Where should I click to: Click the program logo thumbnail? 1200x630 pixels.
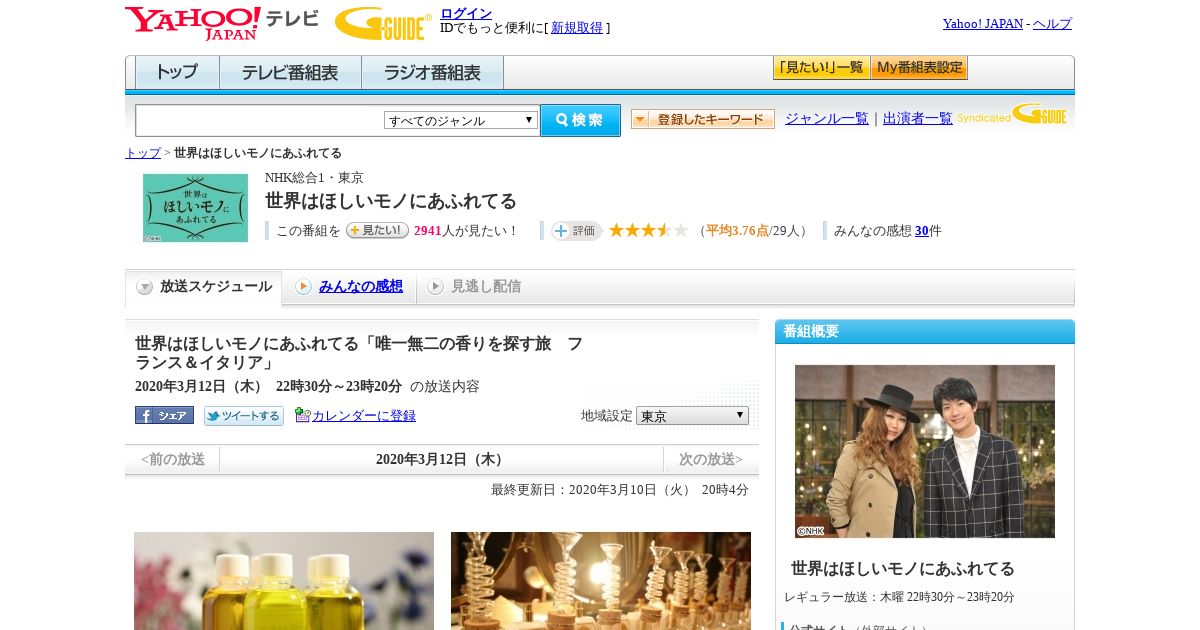(x=195, y=208)
